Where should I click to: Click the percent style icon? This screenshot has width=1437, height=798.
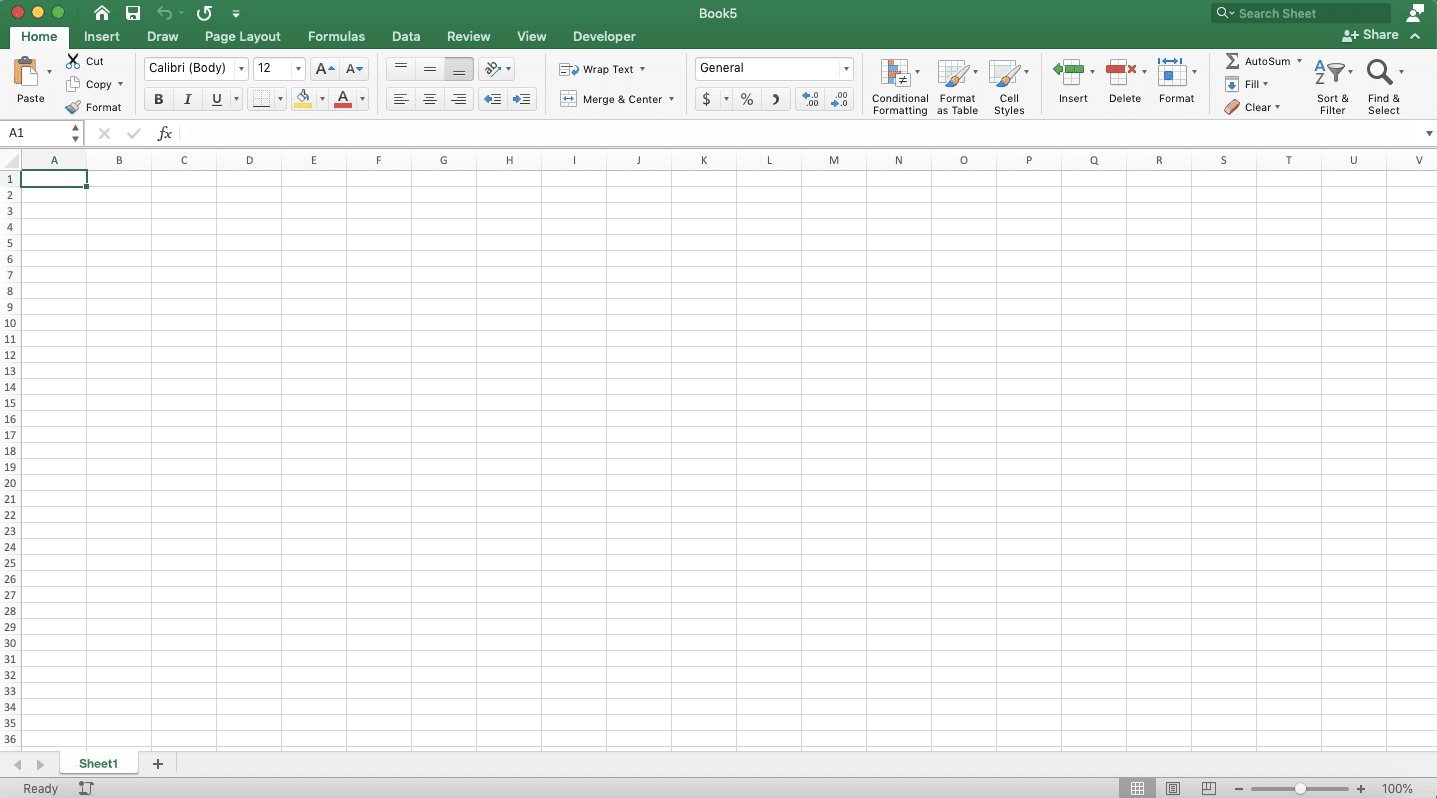pyautogui.click(x=745, y=99)
